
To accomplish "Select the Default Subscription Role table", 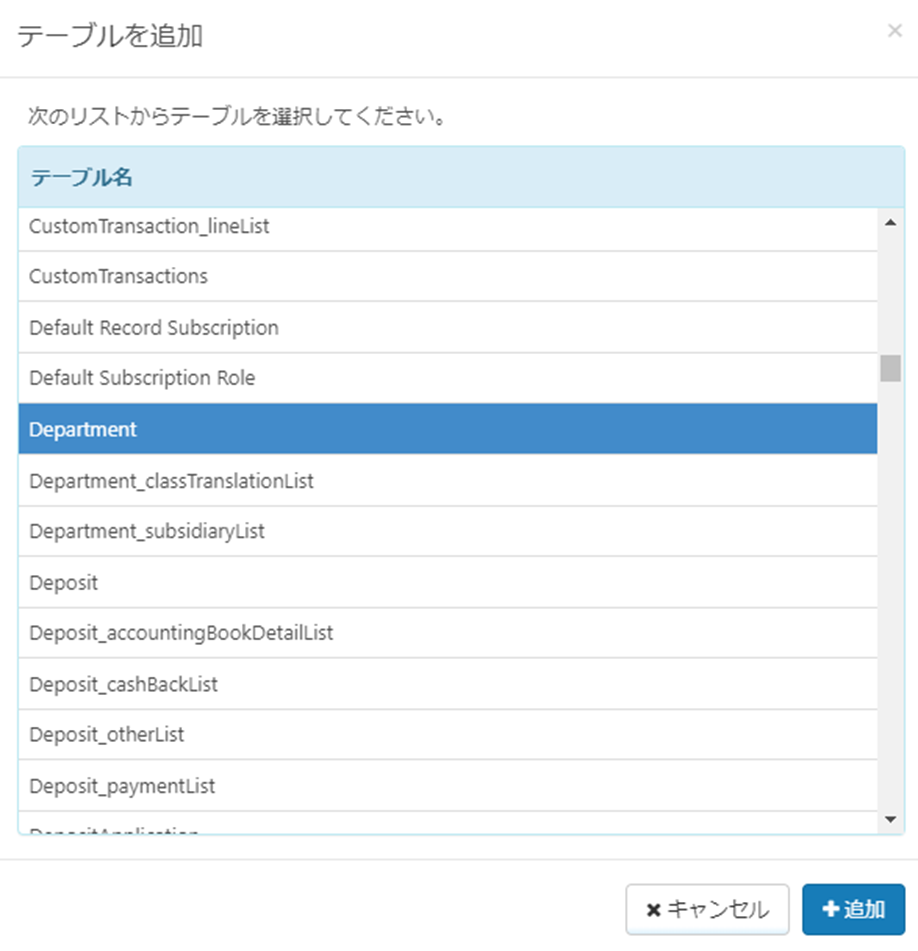I will 440,378.
